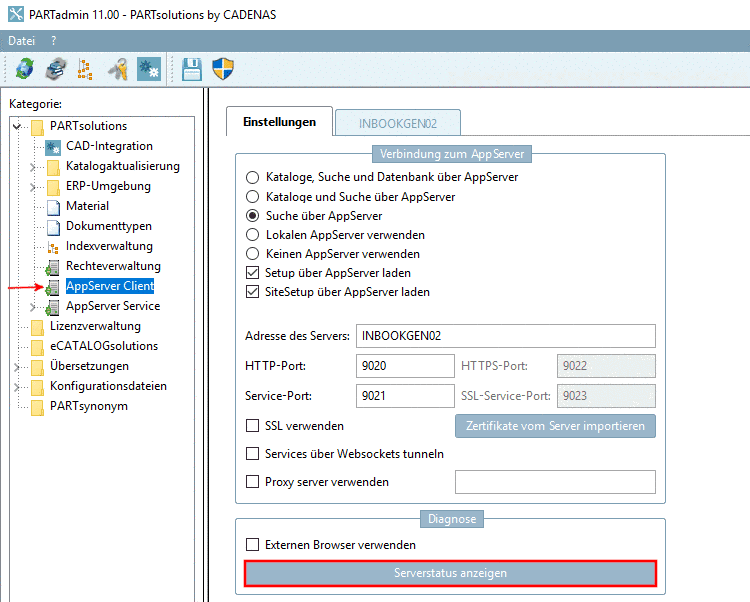Expand the Übersetzungen node

[17, 367]
